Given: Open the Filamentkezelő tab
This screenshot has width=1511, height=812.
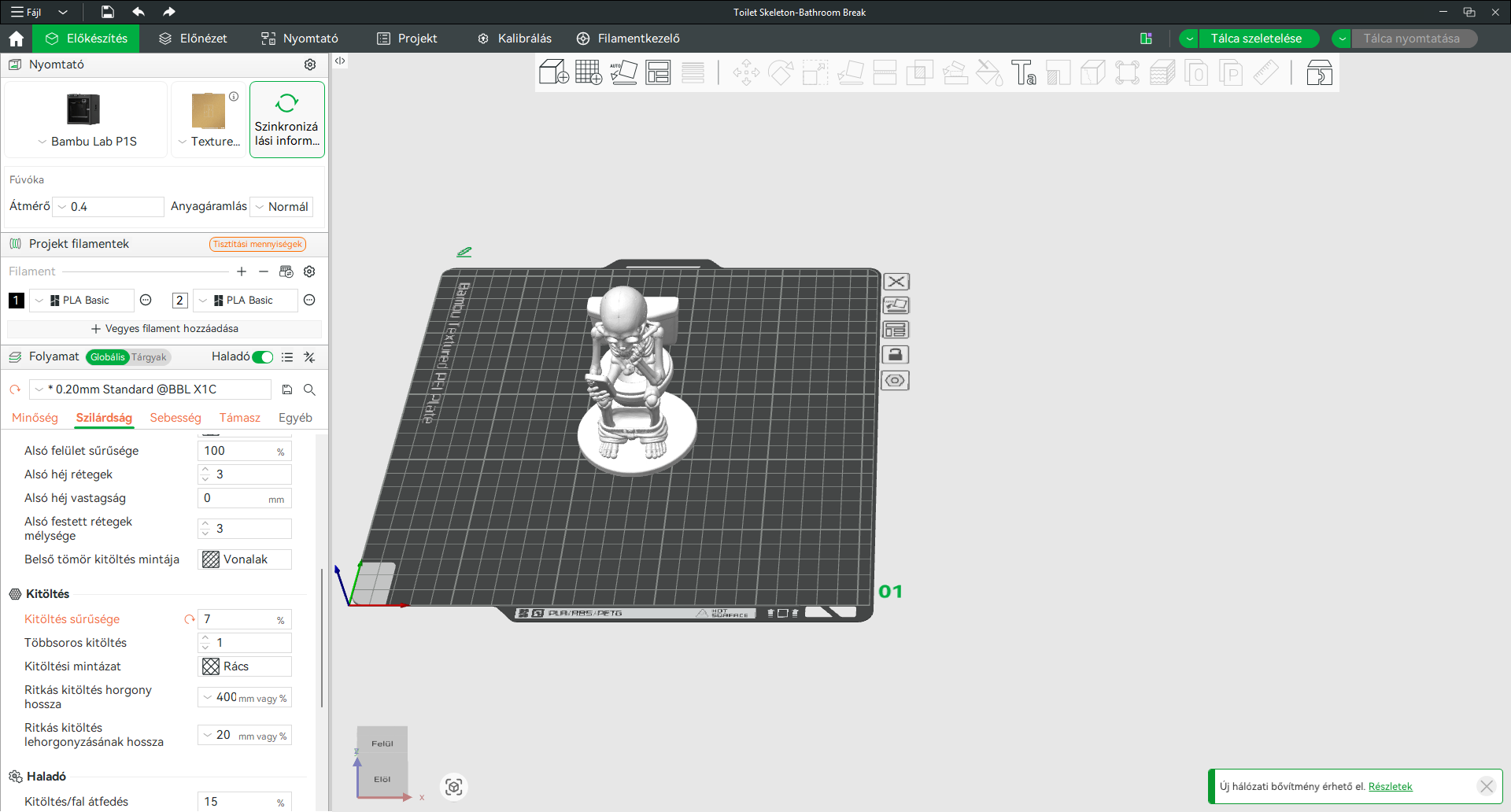Looking at the screenshot, I should 628,39.
